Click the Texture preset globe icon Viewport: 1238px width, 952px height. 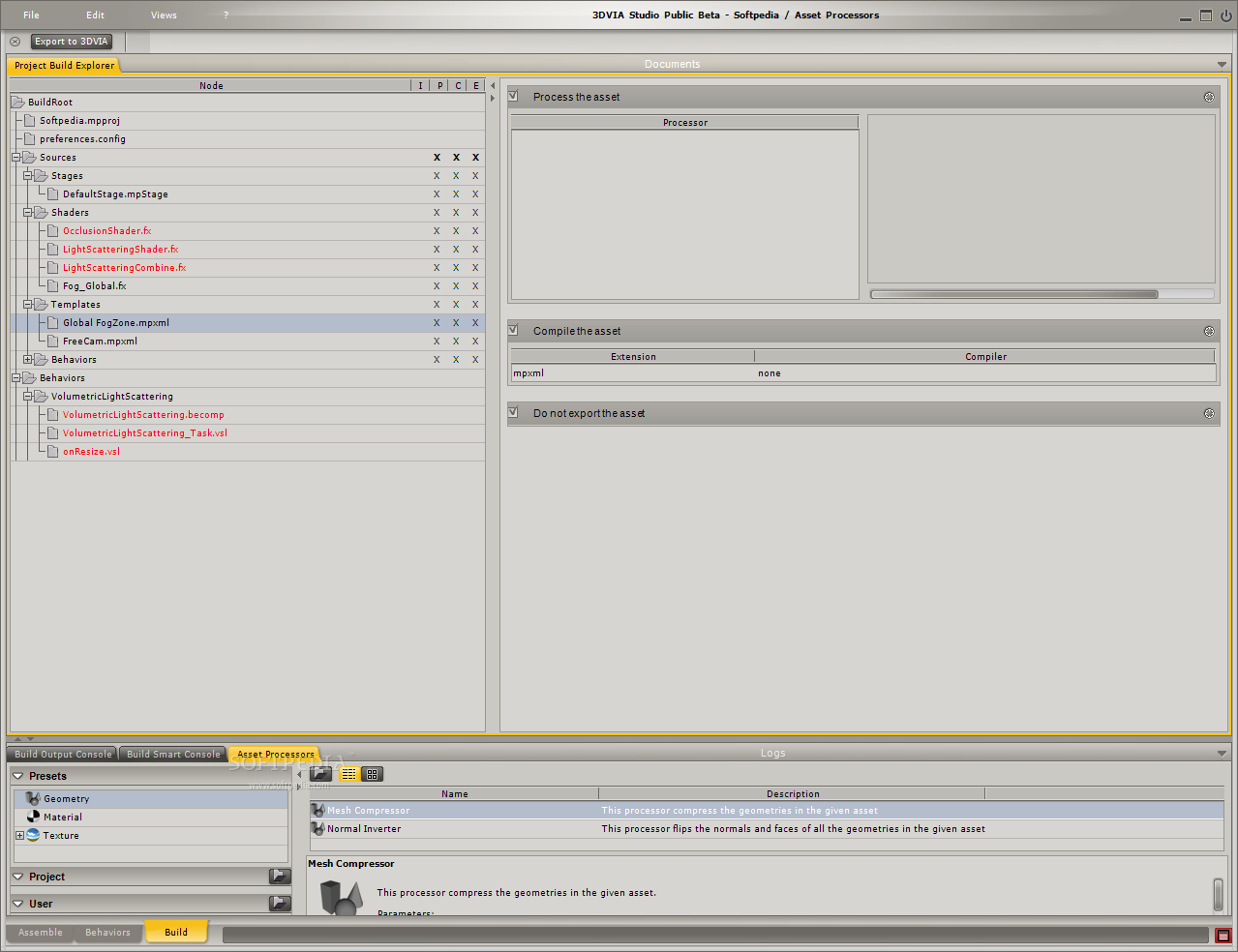coord(33,835)
